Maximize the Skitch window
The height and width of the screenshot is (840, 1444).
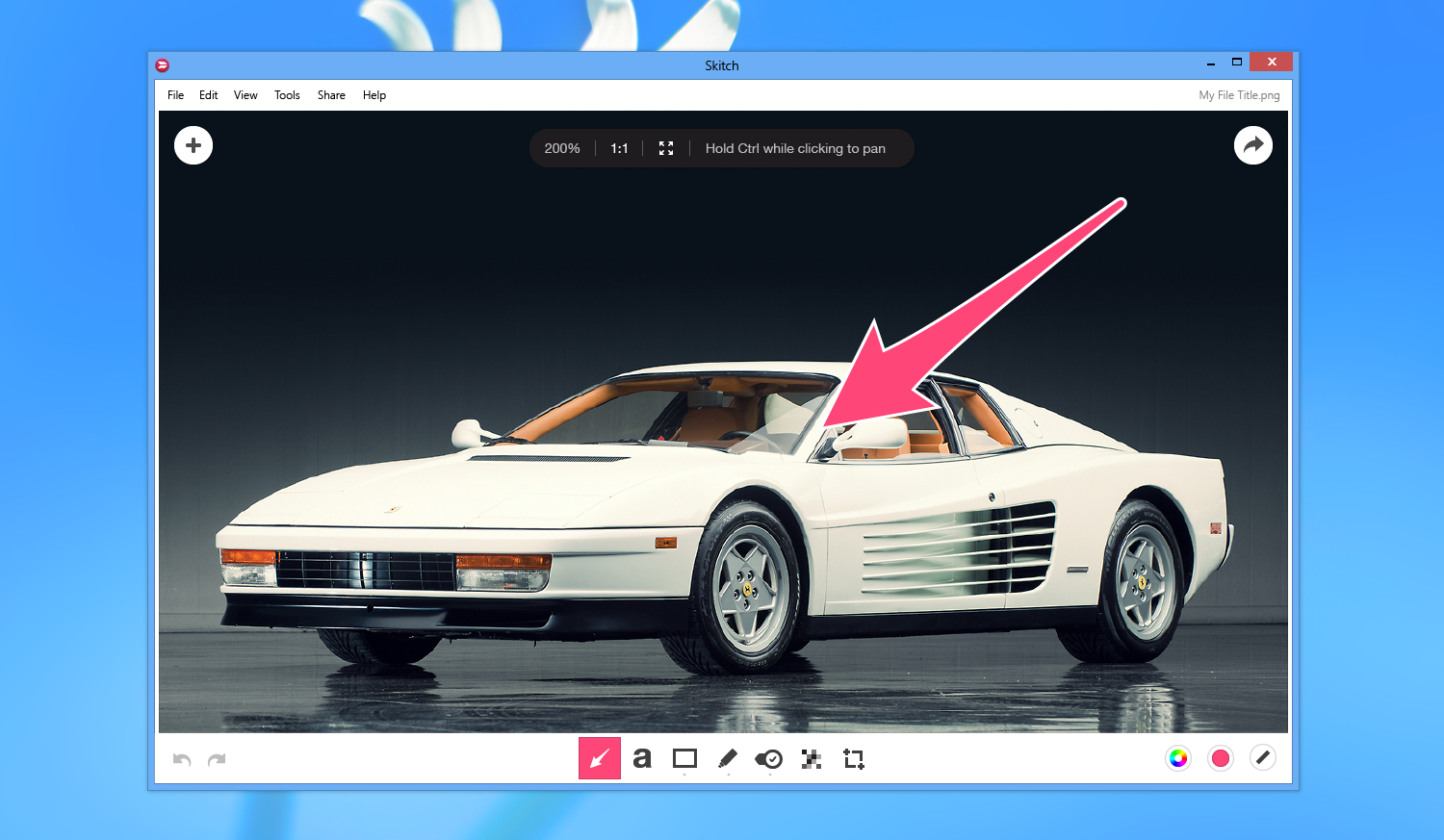[1237, 62]
